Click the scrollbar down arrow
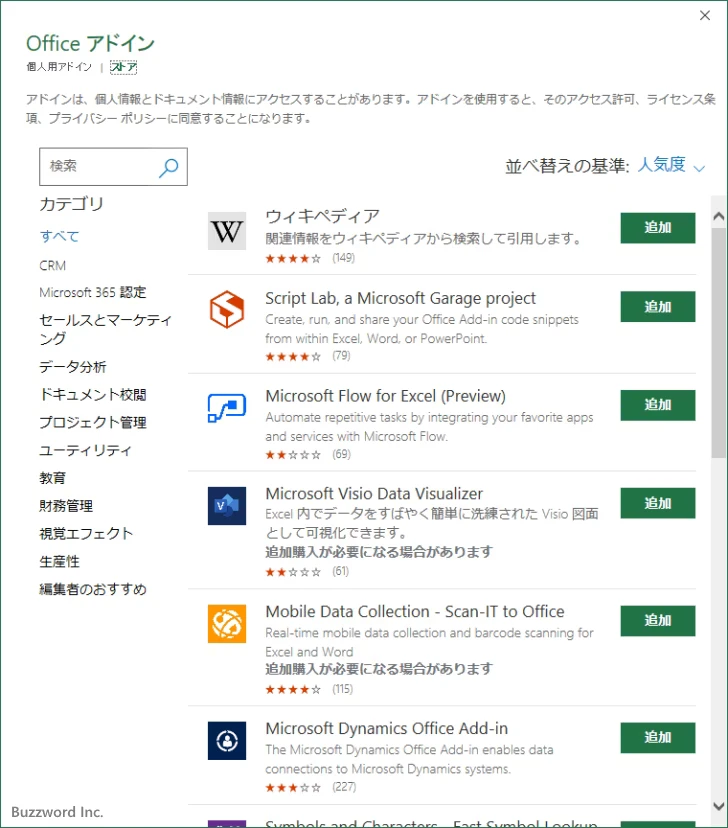Screen dimensions: 728x828 coord(718,806)
